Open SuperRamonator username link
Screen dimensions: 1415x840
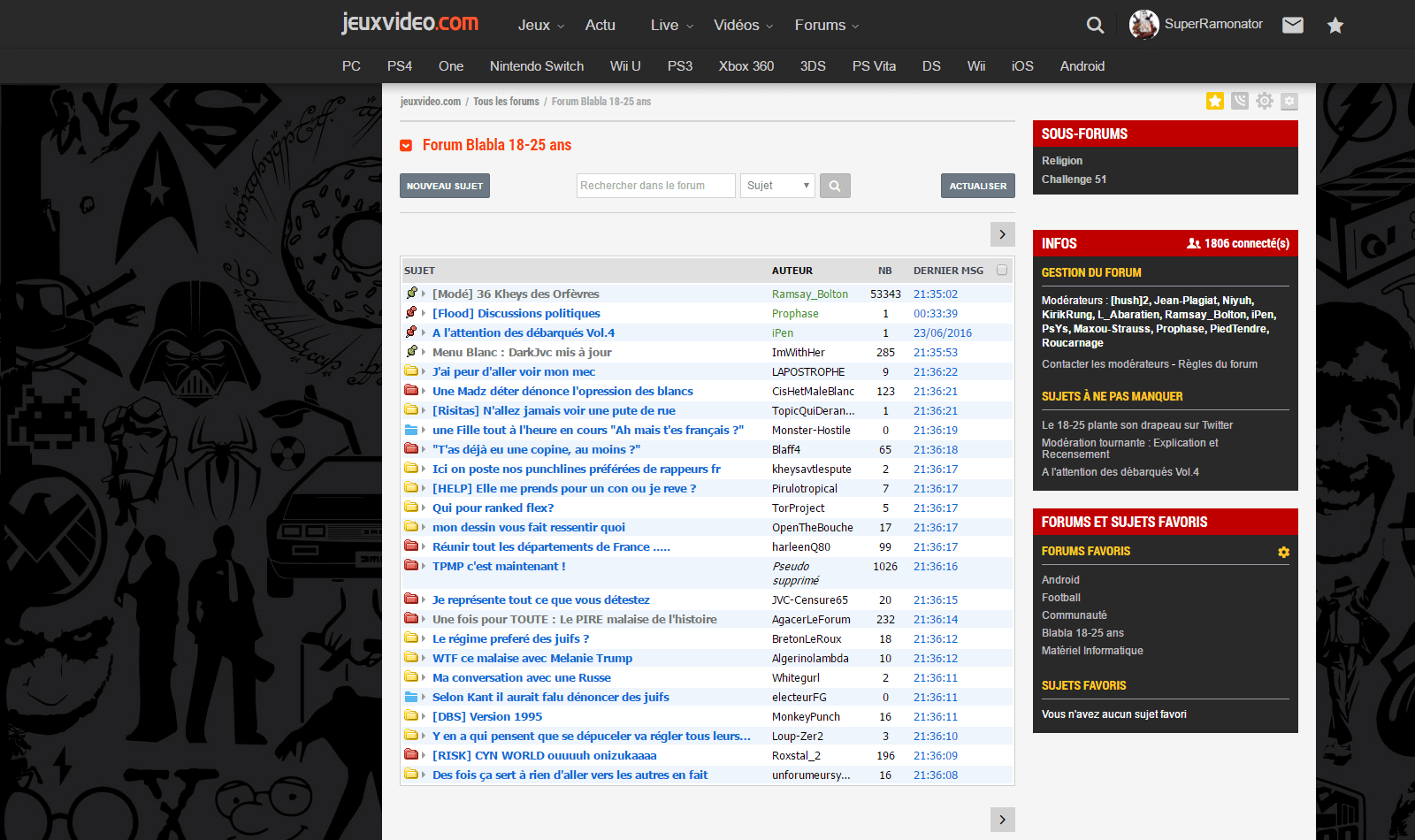pyautogui.click(x=1213, y=24)
